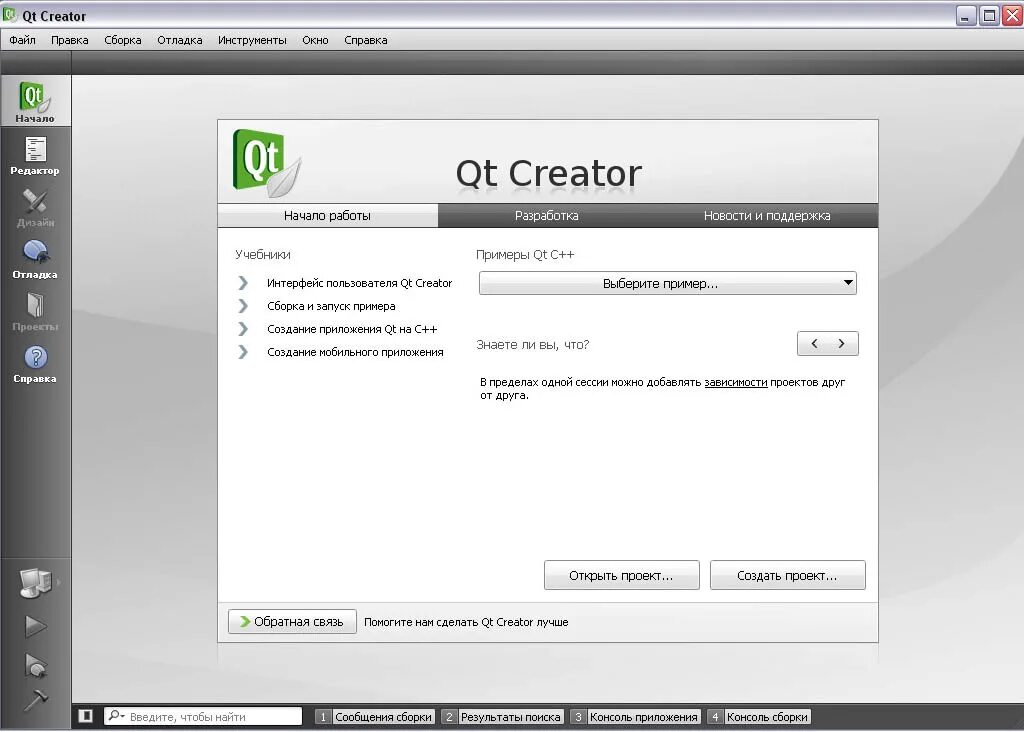Open Интерфейс пользователя Qt Creator tutorial
1024x732 pixels.
pos(359,283)
